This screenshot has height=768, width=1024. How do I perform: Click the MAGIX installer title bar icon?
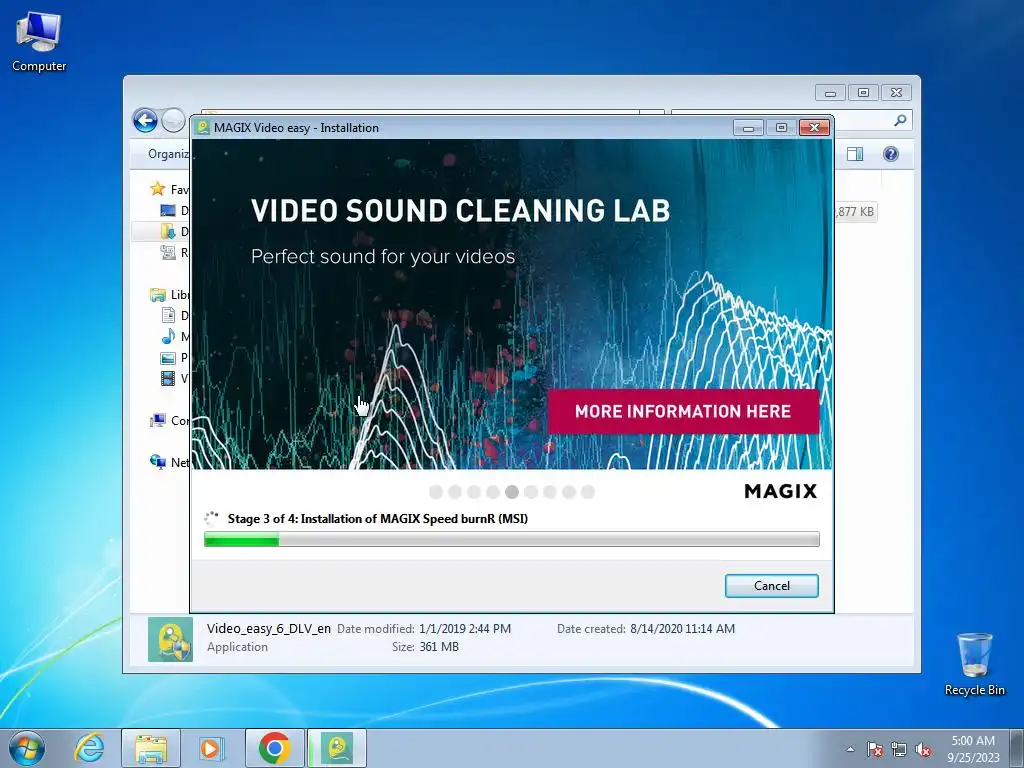click(x=202, y=127)
